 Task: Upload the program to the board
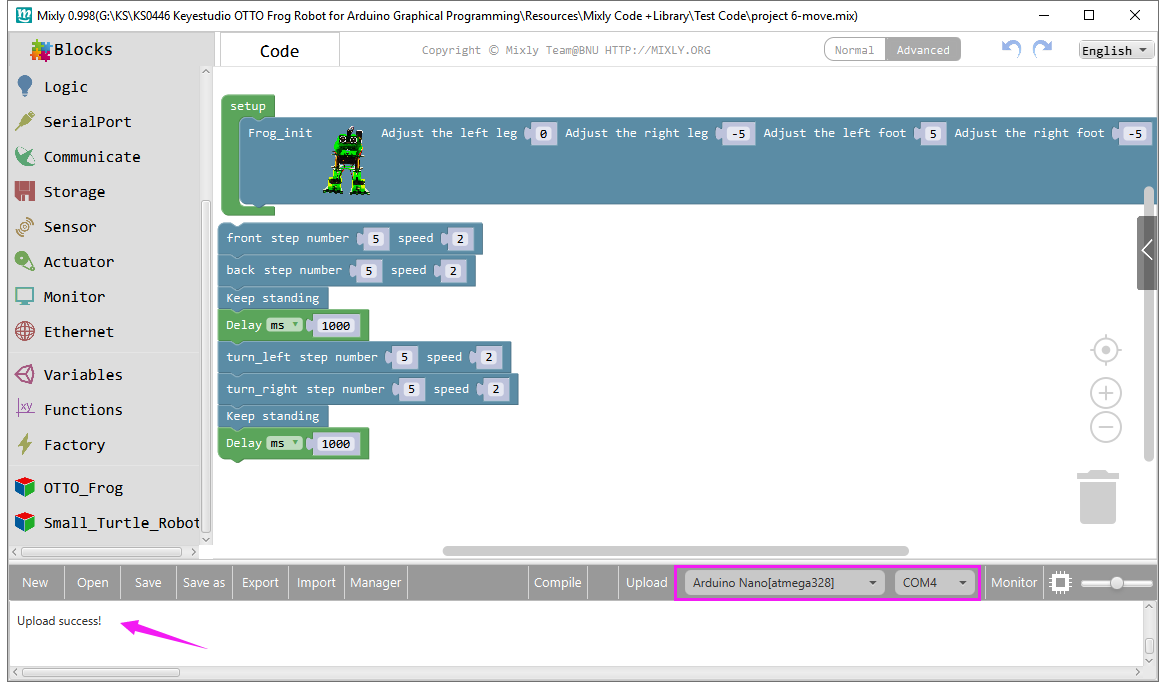point(646,583)
